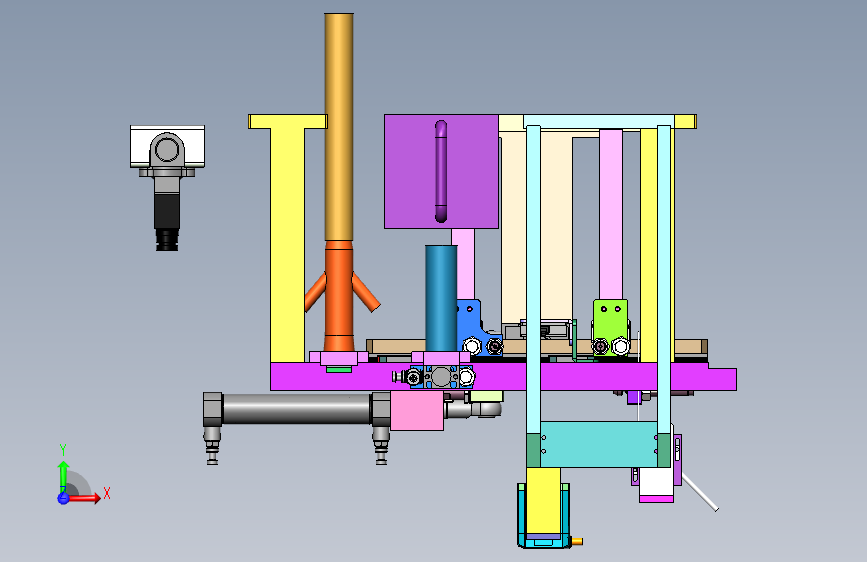The width and height of the screenshot is (867, 562).
Task: Select the pink block at cylinder end
Action: point(417,410)
